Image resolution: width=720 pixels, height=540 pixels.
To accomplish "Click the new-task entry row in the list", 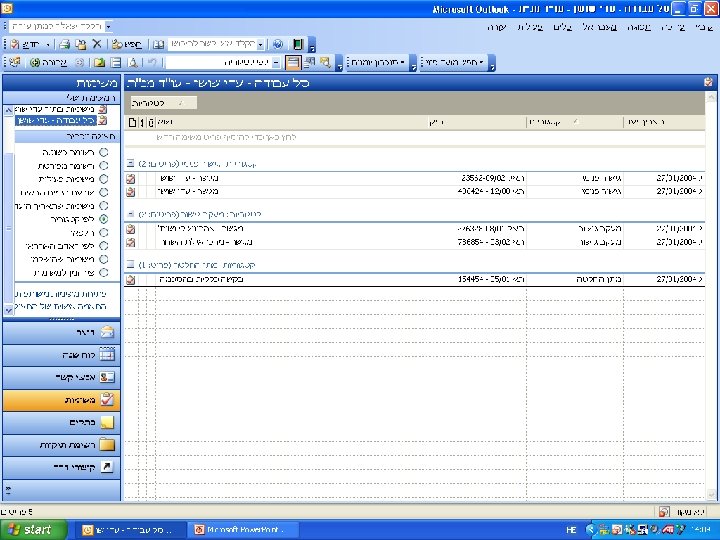I will (414, 137).
